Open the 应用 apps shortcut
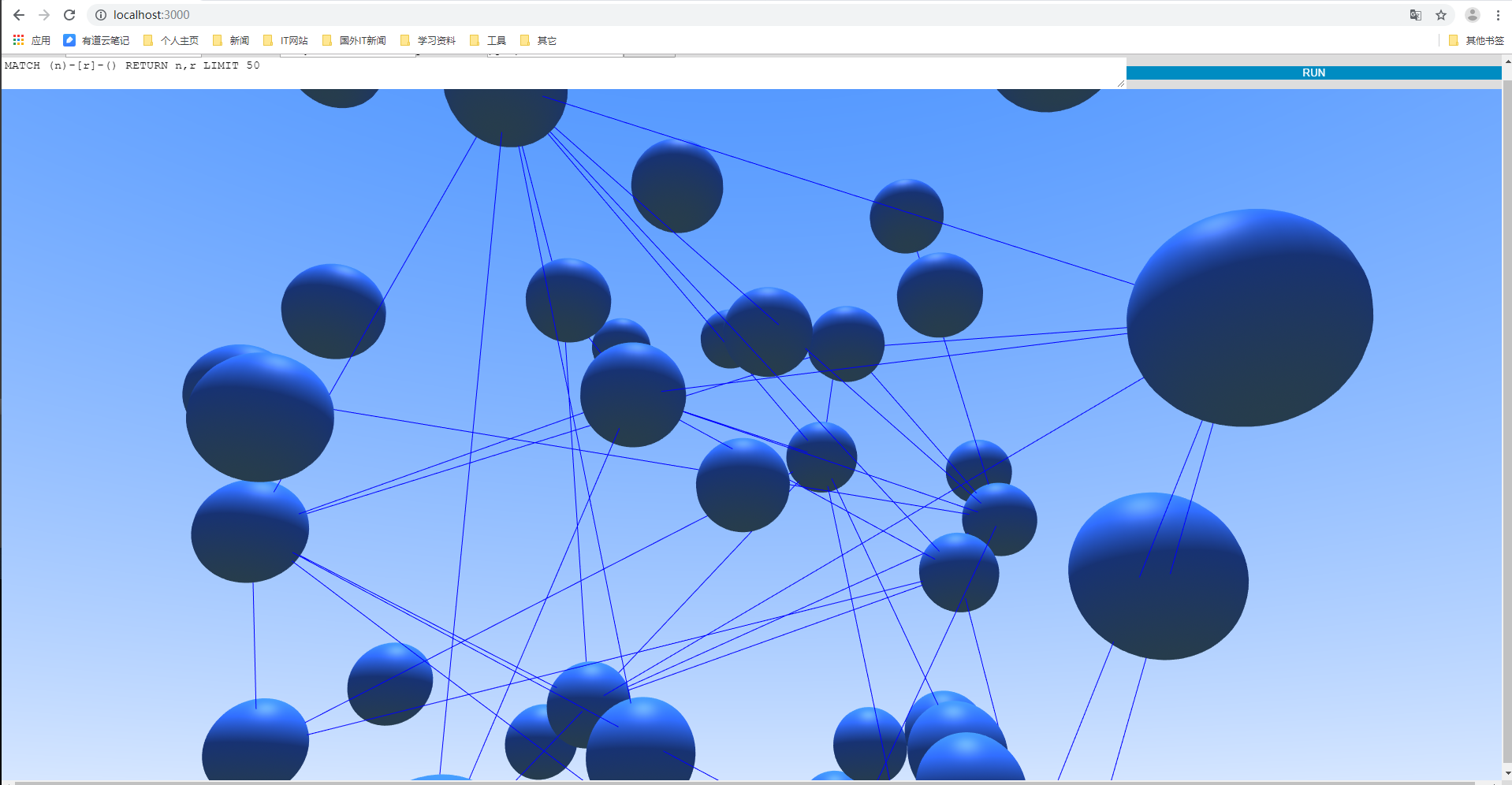The width and height of the screenshot is (1512, 785). click(x=32, y=40)
